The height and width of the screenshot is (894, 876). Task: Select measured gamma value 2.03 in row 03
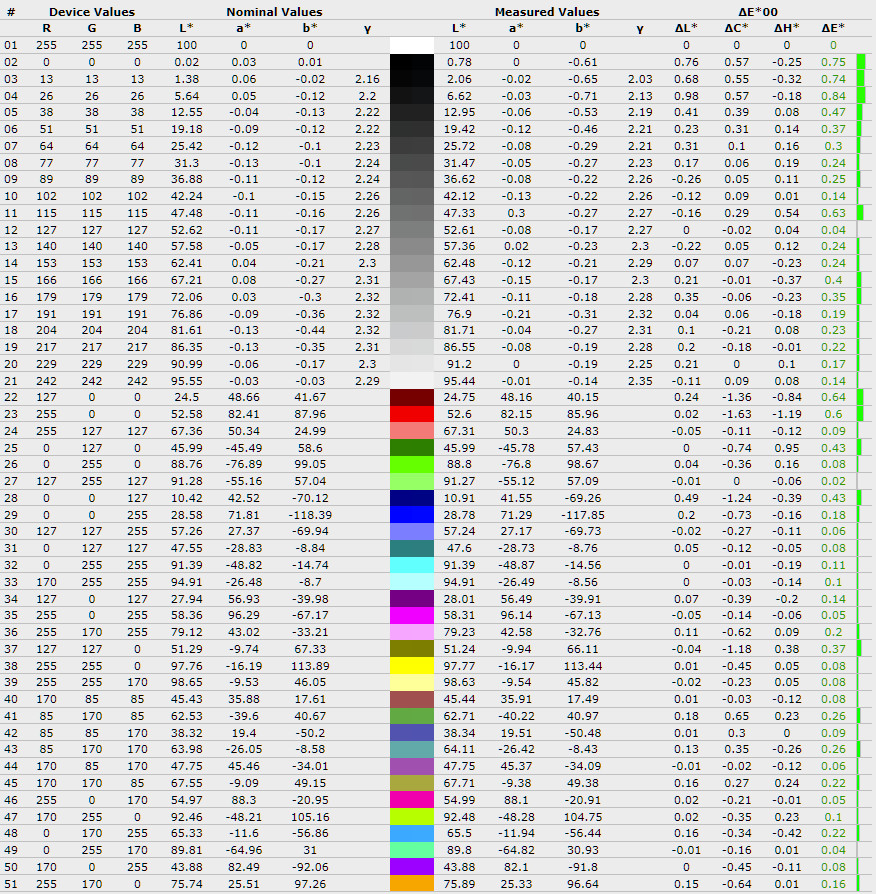640,79
